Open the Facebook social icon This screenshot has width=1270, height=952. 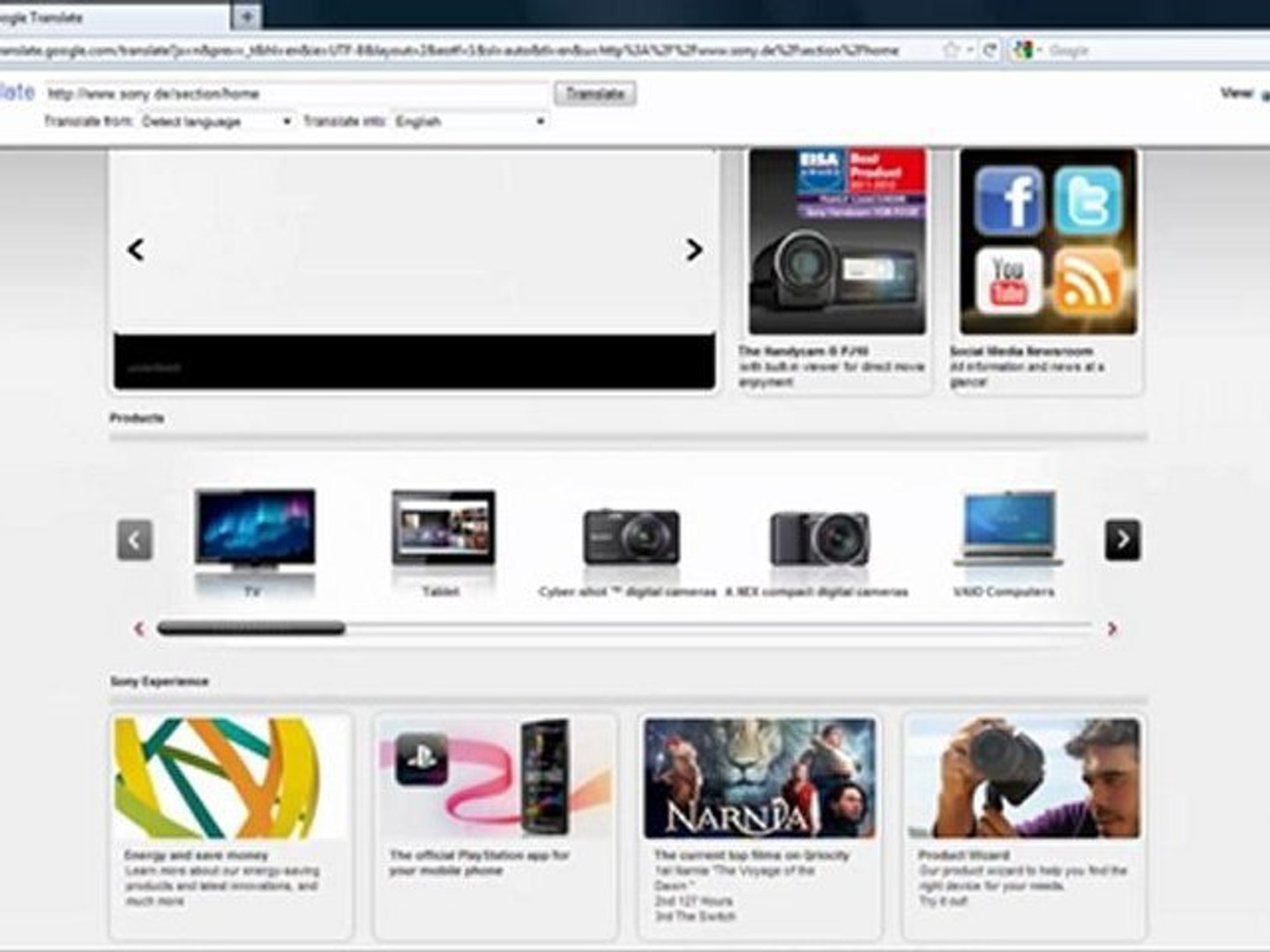(x=1009, y=199)
